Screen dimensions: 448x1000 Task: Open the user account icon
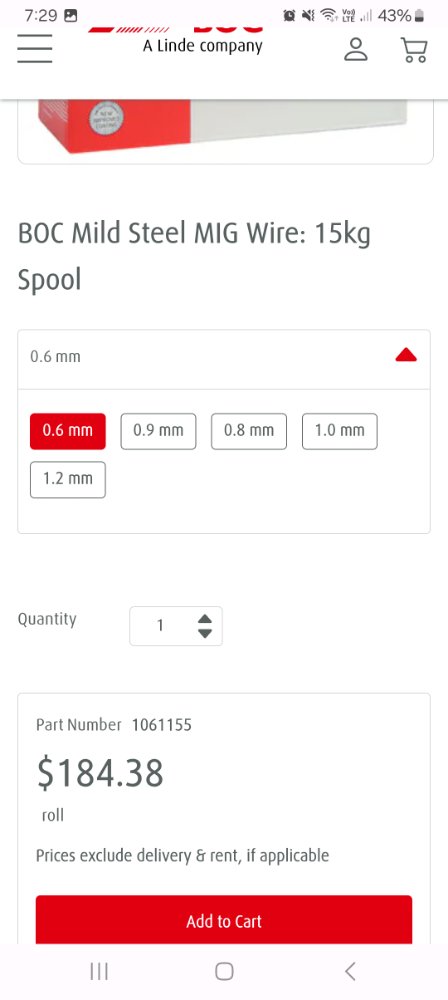point(356,49)
